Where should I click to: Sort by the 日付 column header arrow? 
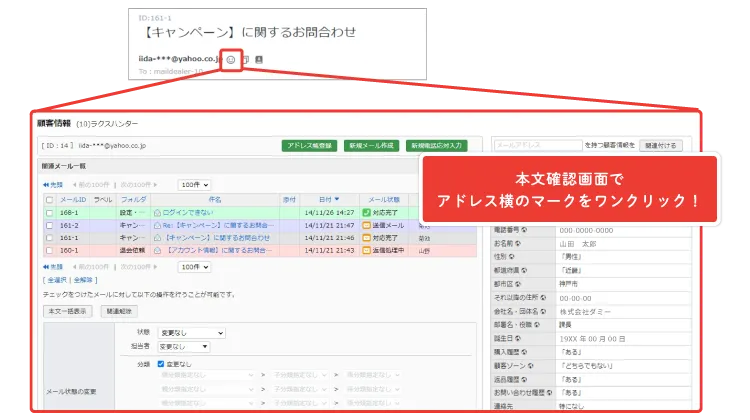(x=337, y=199)
